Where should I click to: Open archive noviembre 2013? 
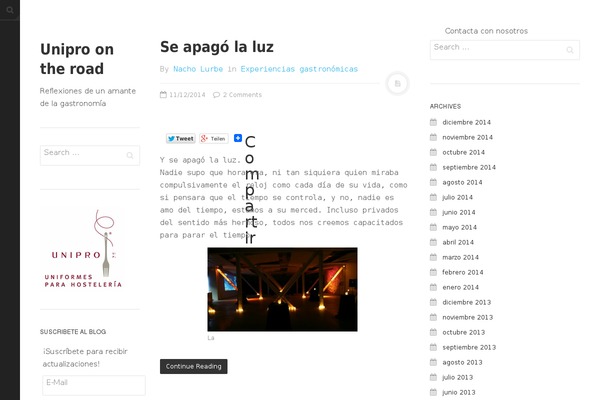click(x=468, y=317)
